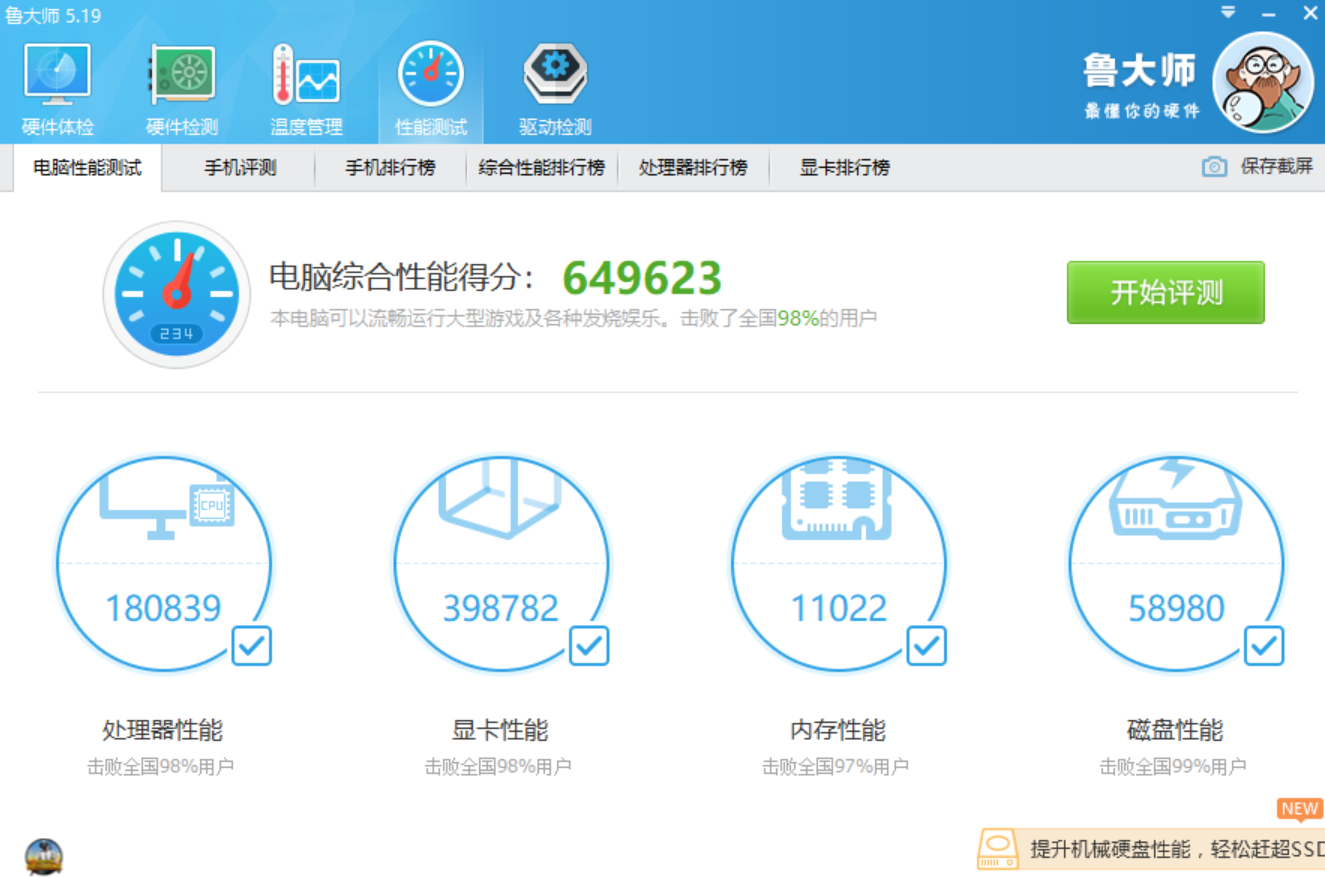The width and height of the screenshot is (1325, 878).
Task: Uncheck the 显卡性能 test checkbox
Action: click(x=589, y=646)
